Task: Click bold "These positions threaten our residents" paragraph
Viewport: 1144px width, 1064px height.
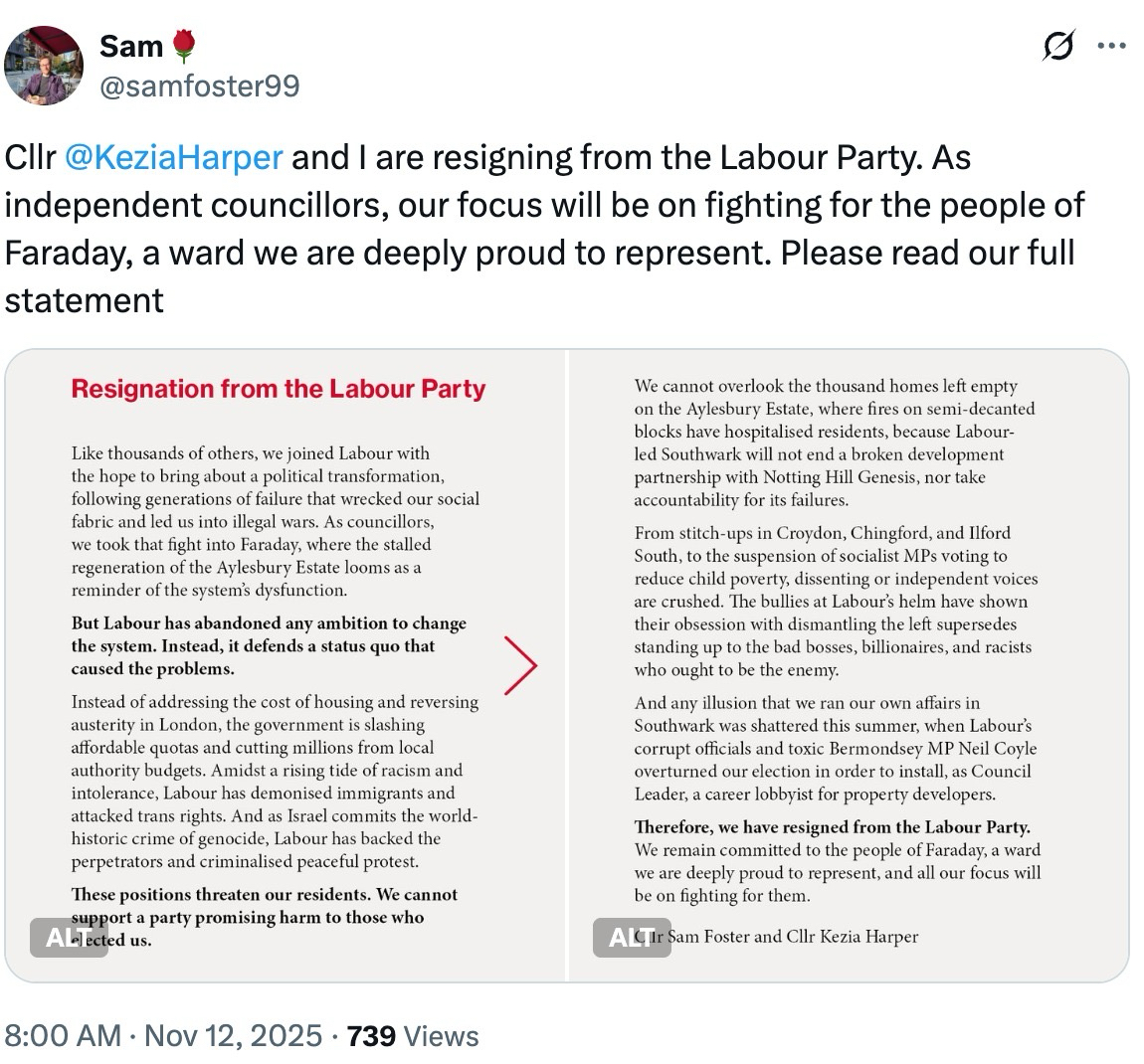Action: [x=265, y=906]
